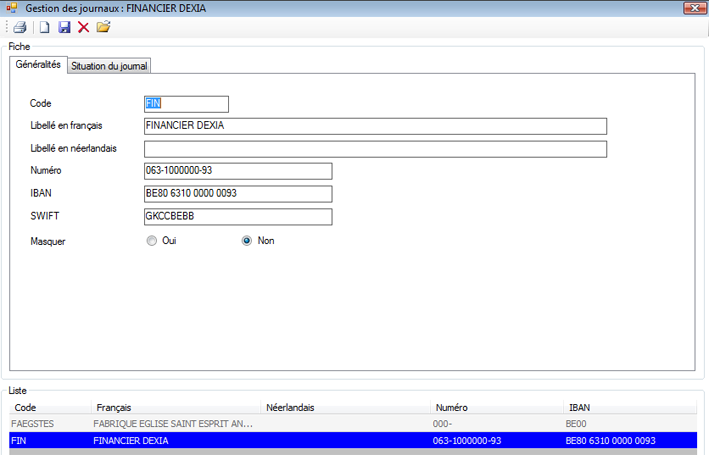Click 063-1000000-93 cell in list
The height and width of the screenshot is (455, 709).
467,441
